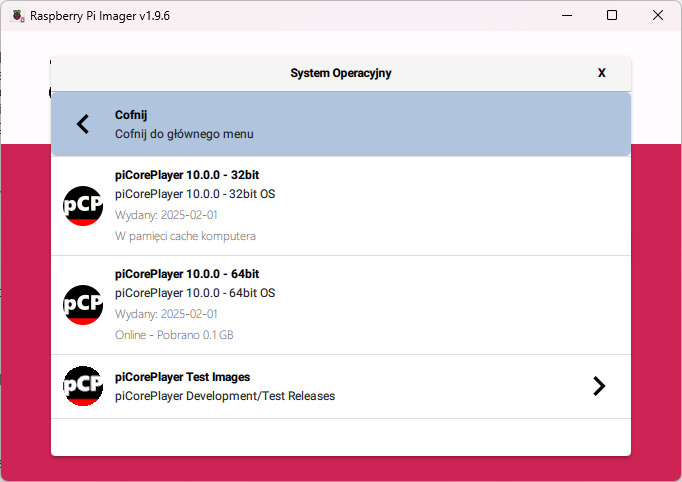Screen dimensions: 682x482
Task: Click the 'piCorePlayer 10.0.0 - 32bit OS' description
Action: [x=194, y=194]
